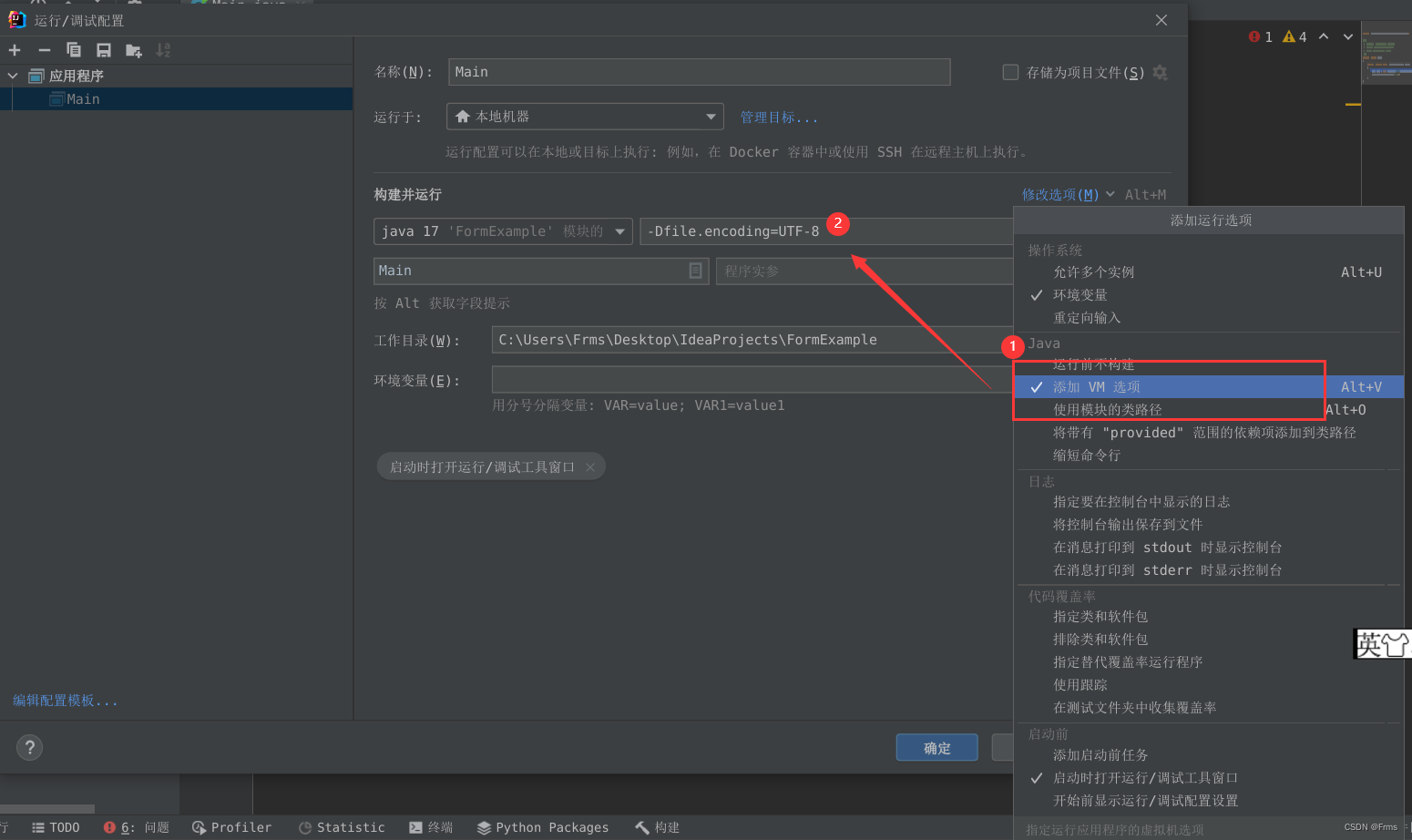Image resolution: width=1412 pixels, height=840 pixels.
Task: Enable the 存储为项目文件 checkbox
Action: point(1010,72)
